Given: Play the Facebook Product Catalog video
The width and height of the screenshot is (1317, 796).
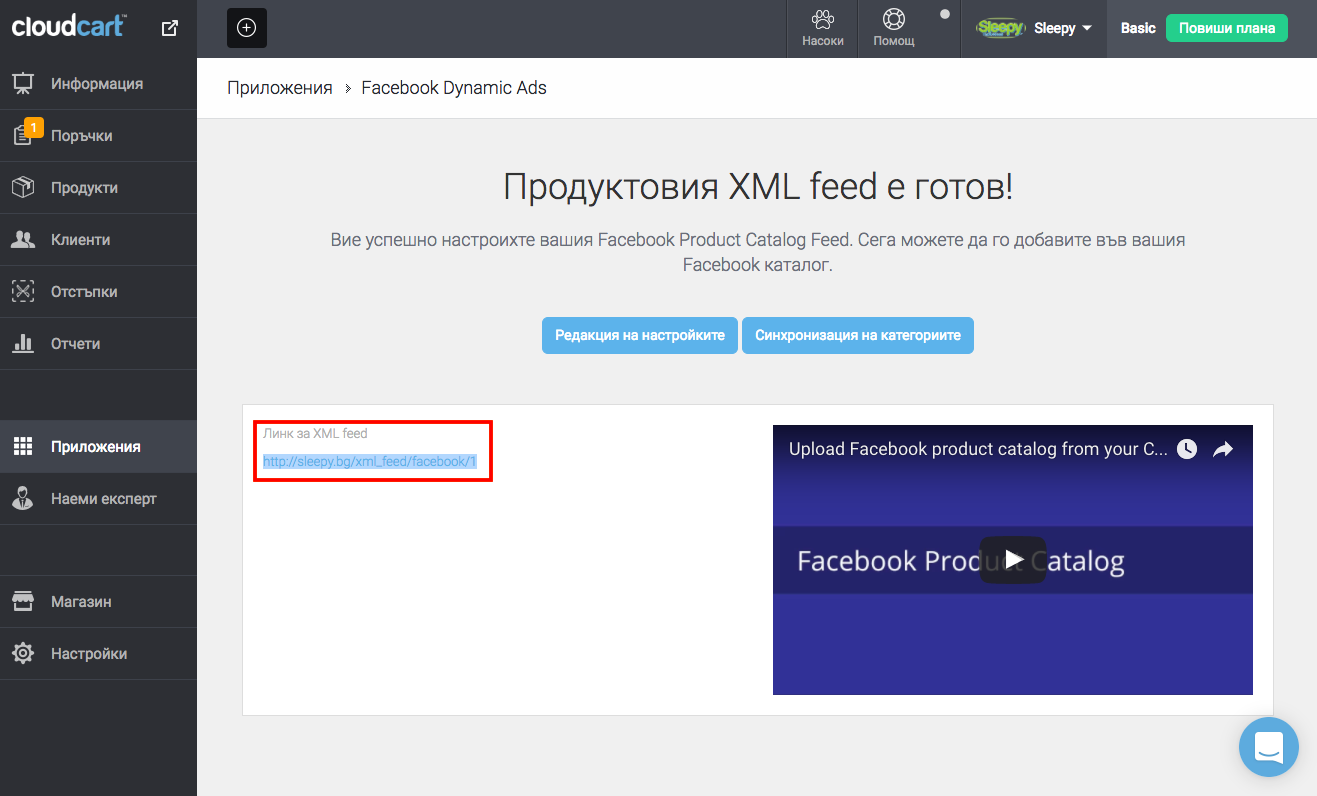Looking at the screenshot, I should click(x=1013, y=560).
